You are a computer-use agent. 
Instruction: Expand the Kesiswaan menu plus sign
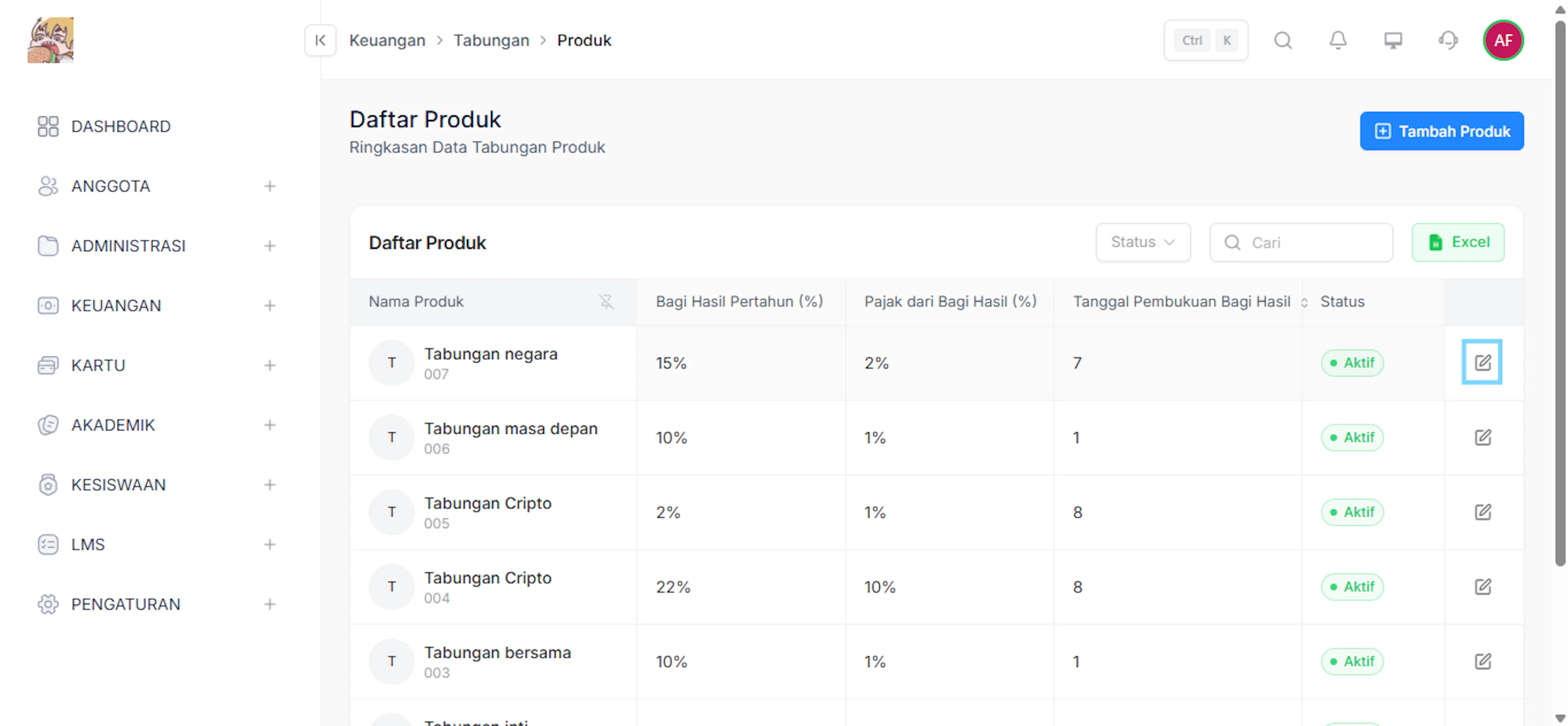tap(269, 484)
